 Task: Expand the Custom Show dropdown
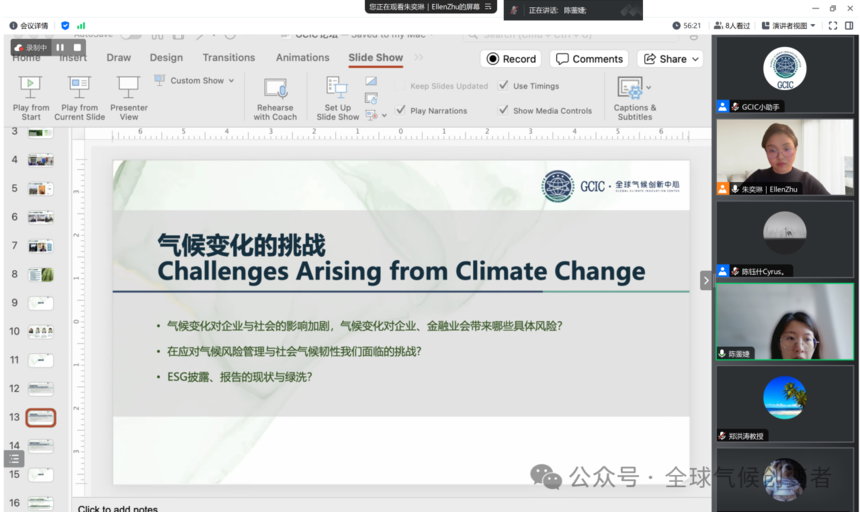coord(231,81)
